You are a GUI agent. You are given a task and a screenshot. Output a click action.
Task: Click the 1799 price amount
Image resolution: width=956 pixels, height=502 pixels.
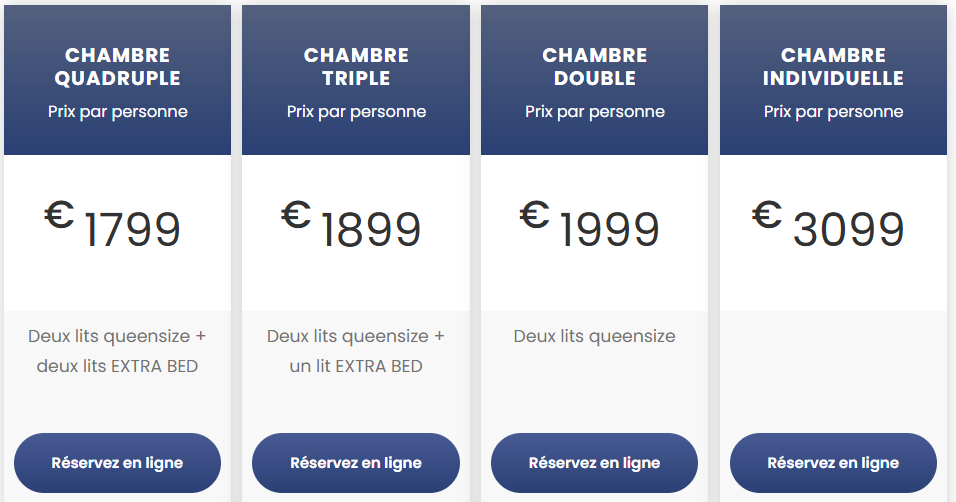[132, 230]
